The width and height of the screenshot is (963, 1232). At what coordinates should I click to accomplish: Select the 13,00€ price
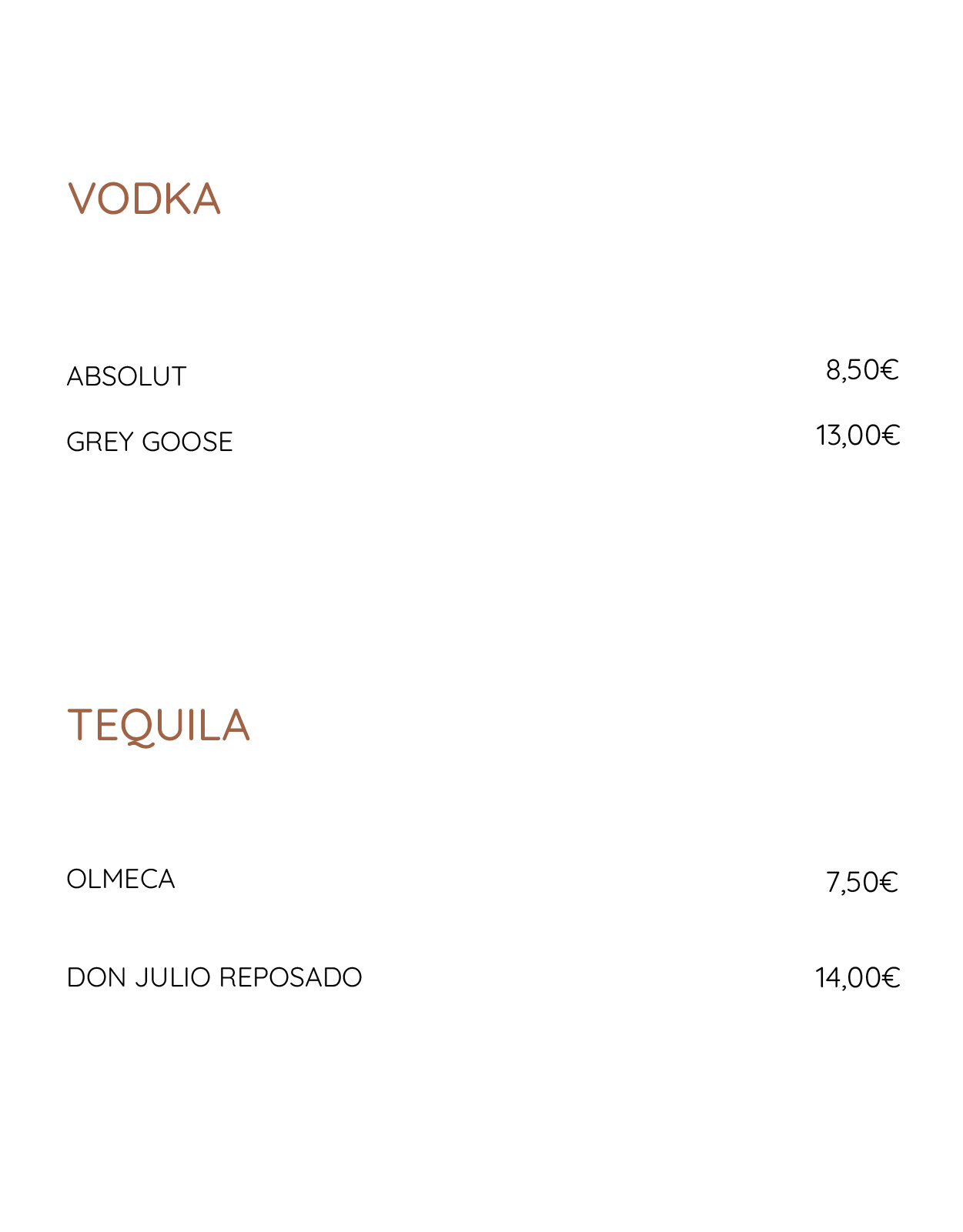pyautogui.click(x=858, y=436)
